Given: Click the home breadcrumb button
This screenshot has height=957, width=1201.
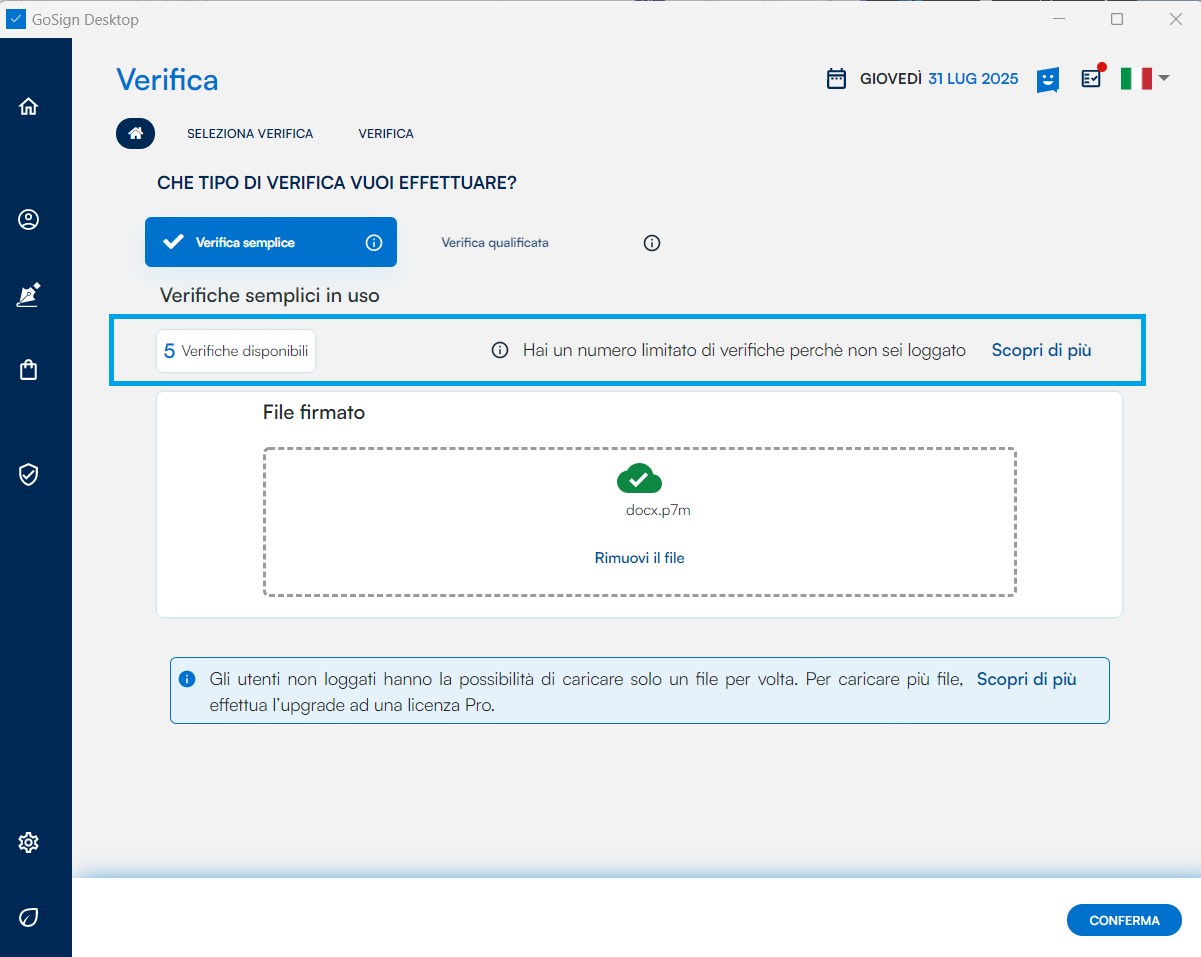Looking at the screenshot, I should pyautogui.click(x=135, y=134).
